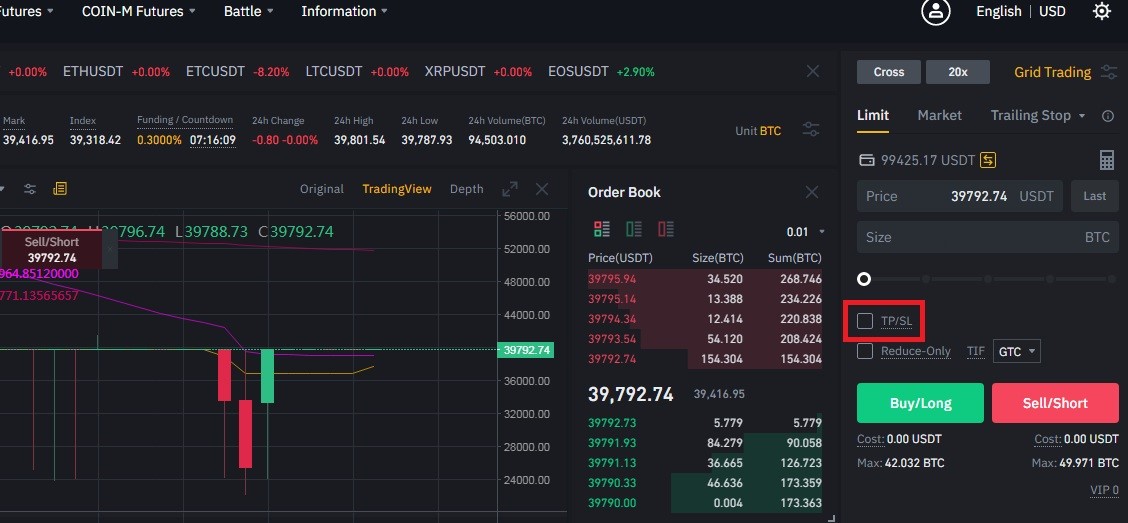Click the 20x leverage button

click(x=958, y=72)
